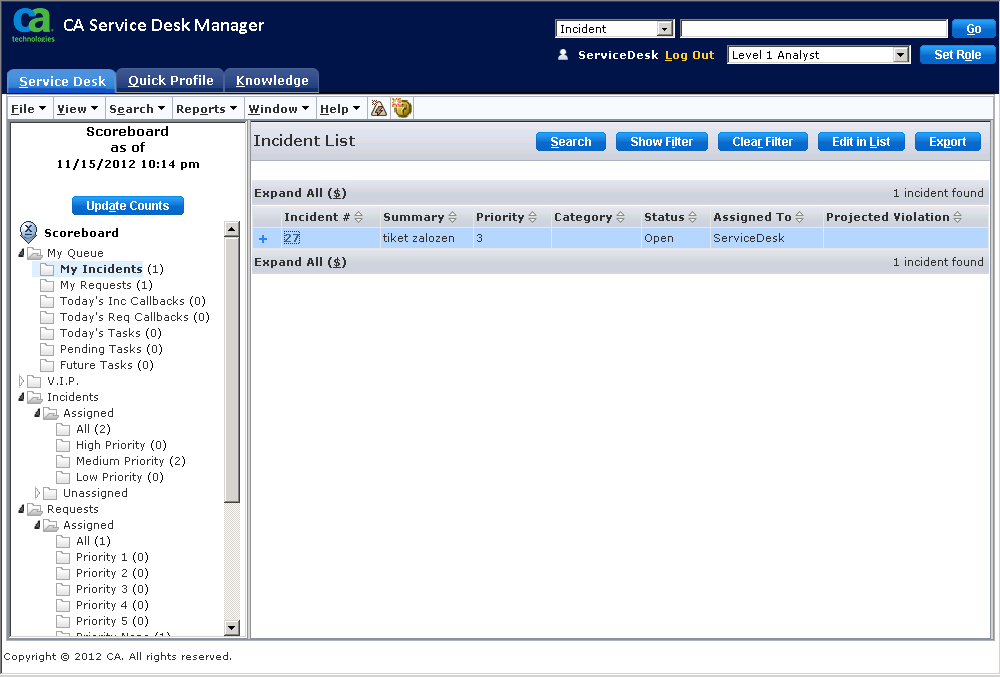Viewport: 1000px width, 677px height.
Task: Open the File menu
Action: [29, 109]
